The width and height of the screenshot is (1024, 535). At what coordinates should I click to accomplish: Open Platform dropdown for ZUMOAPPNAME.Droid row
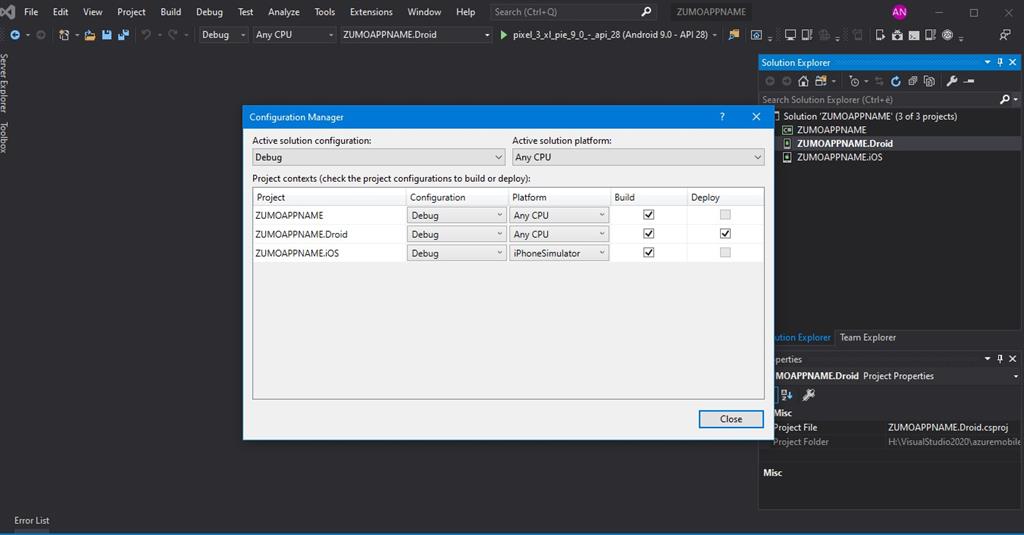click(x=559, y=234)
